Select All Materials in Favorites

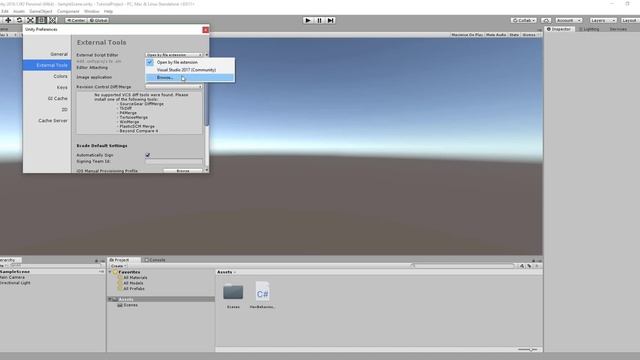135,278
